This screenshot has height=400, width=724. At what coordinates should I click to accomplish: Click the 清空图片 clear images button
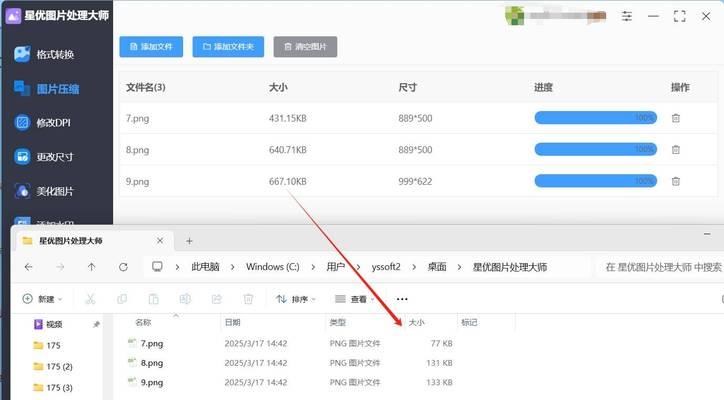305,47
